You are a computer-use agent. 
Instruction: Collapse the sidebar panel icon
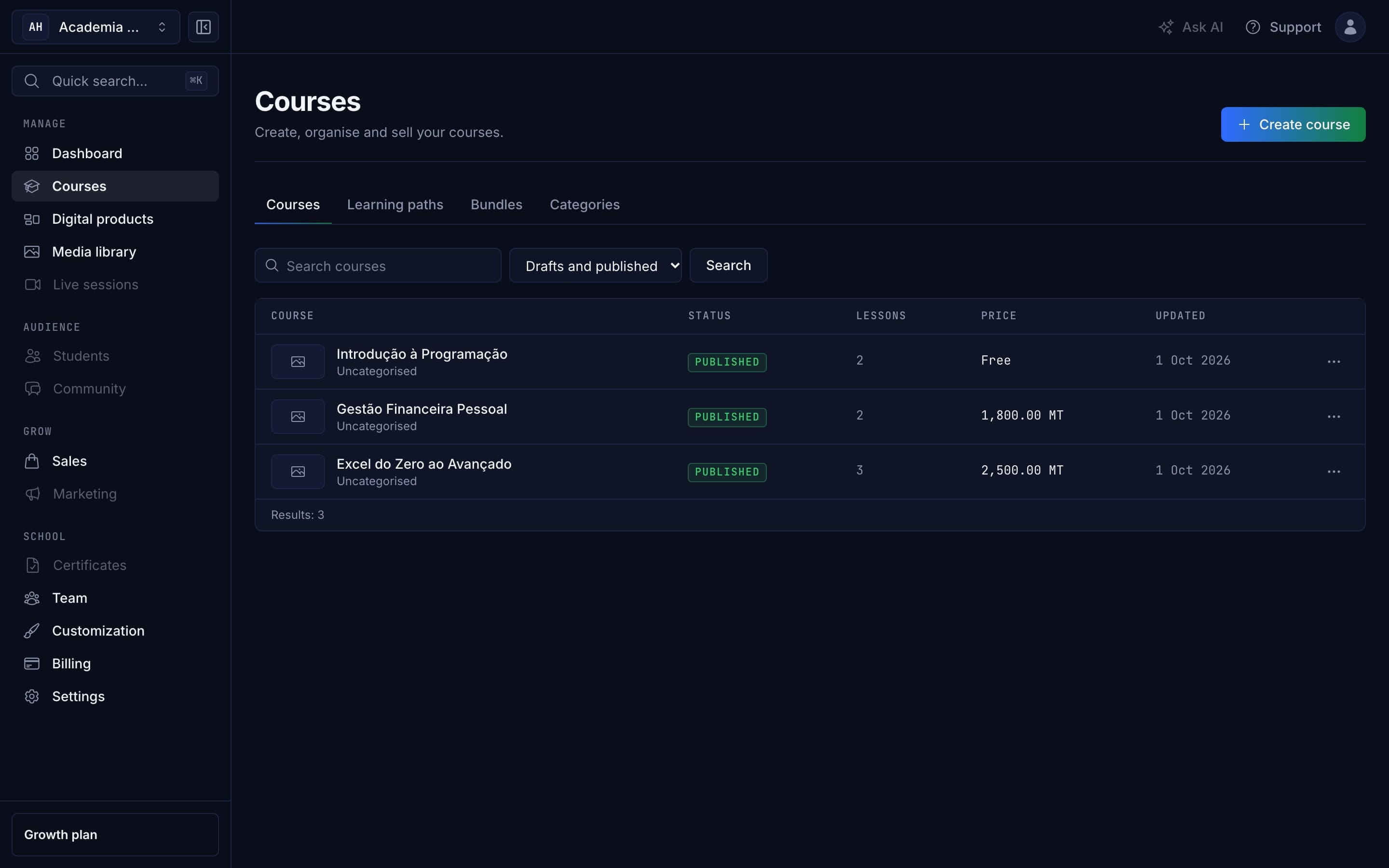[203, 27]
